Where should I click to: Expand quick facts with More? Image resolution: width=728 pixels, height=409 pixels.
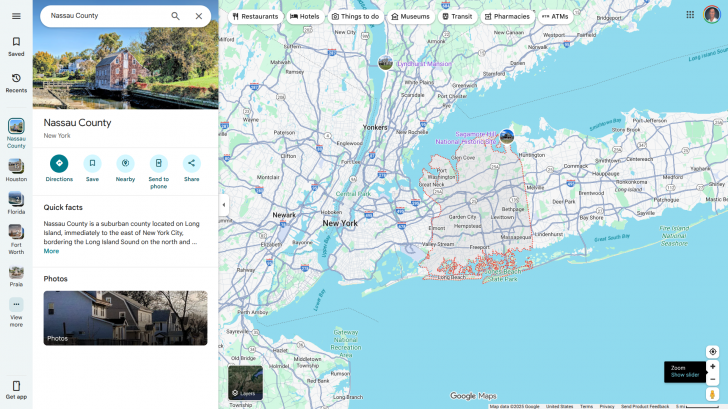[51, 251]
